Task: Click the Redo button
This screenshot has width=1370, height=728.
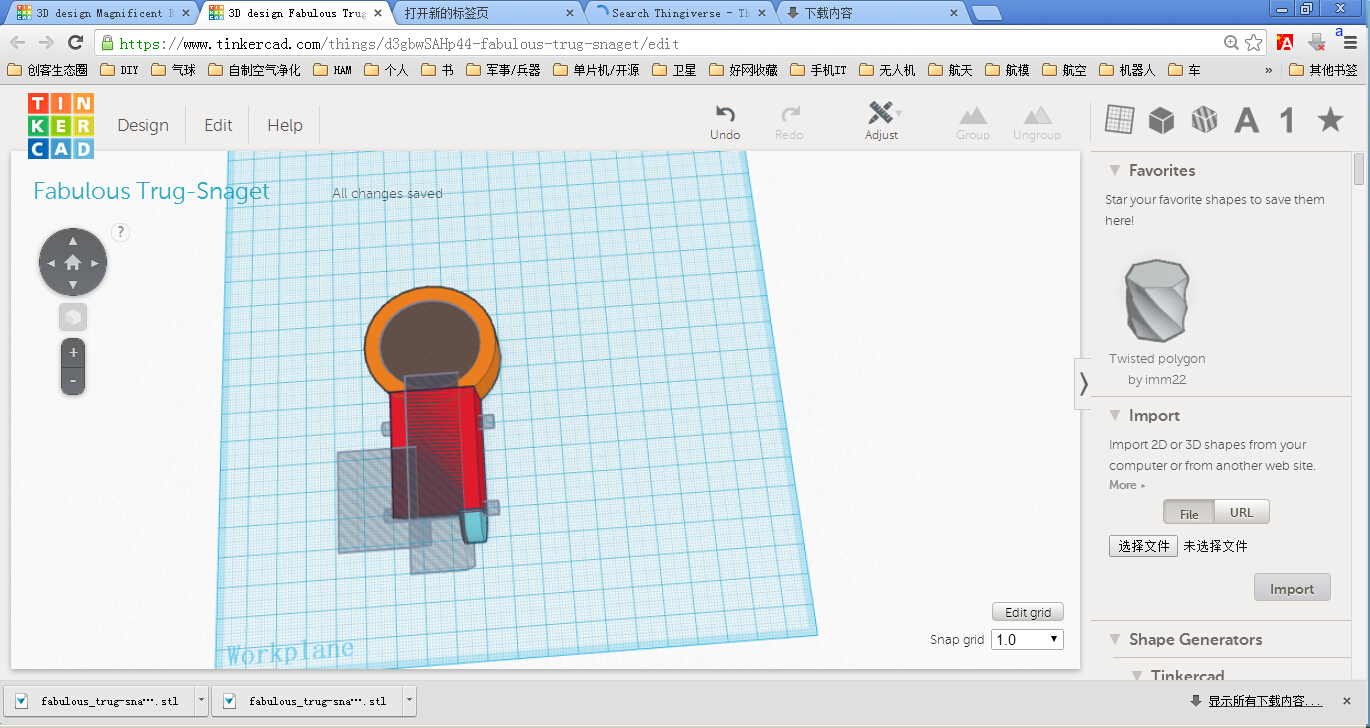Action: (x=789, y=123)
